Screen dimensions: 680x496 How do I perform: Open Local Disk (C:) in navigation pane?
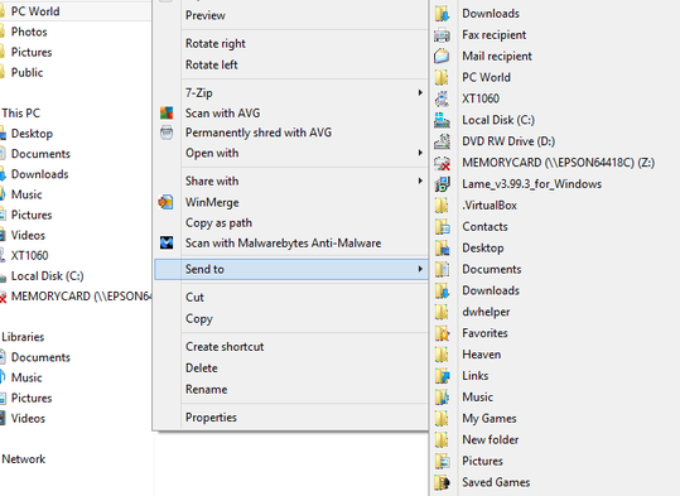tap(47, 276)
